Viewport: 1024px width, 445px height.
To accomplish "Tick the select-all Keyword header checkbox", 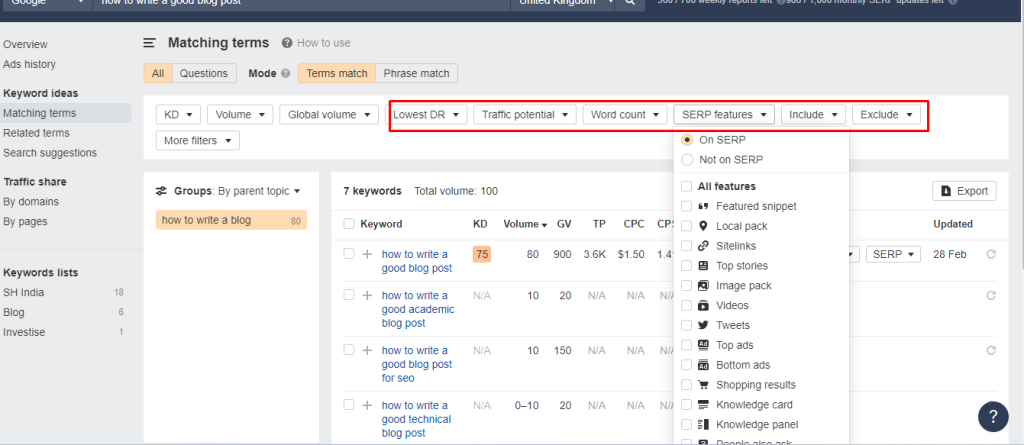I will point(349,223).
